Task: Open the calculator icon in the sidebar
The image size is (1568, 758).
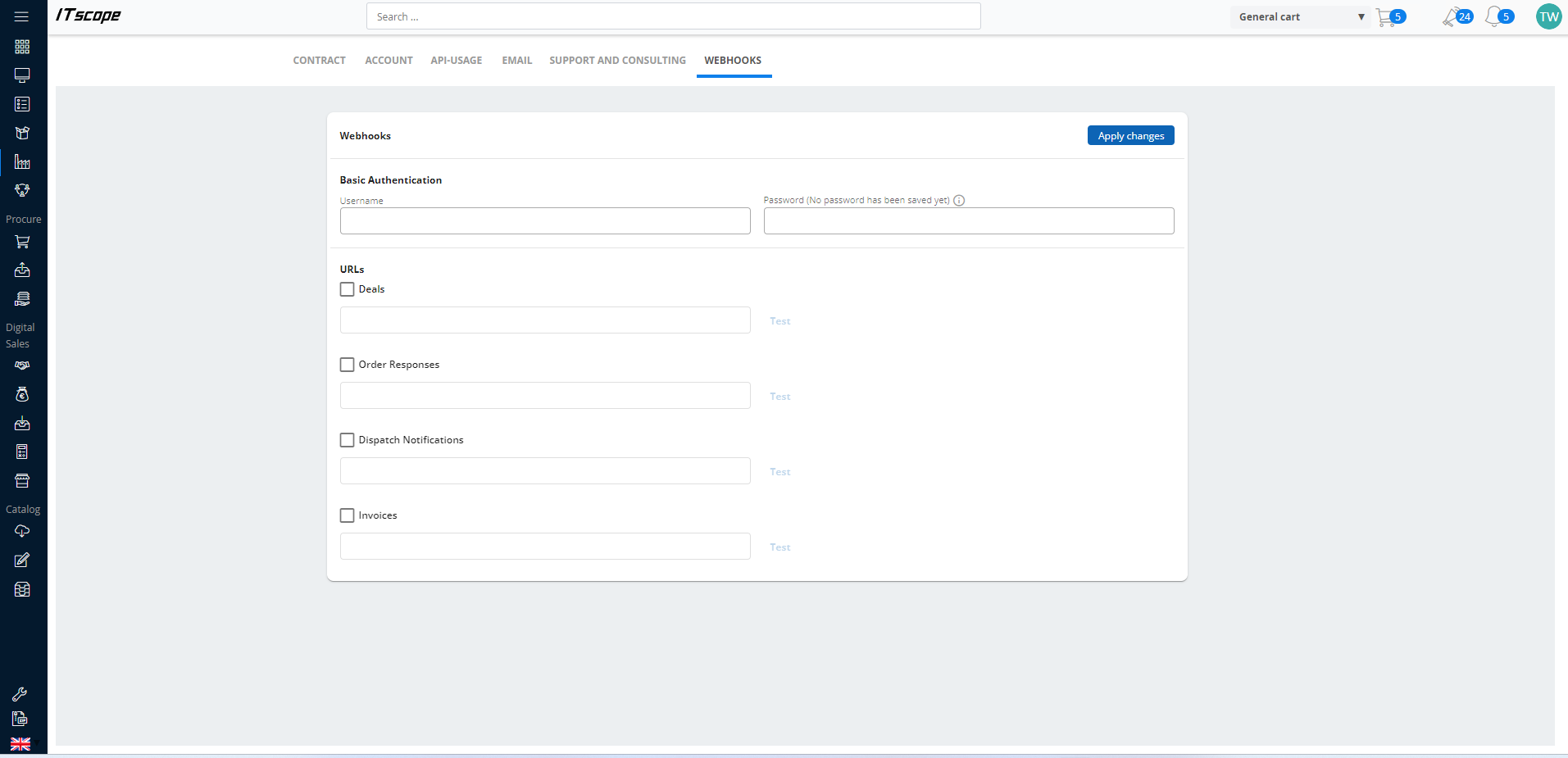Action: click(x=22, y=452)
